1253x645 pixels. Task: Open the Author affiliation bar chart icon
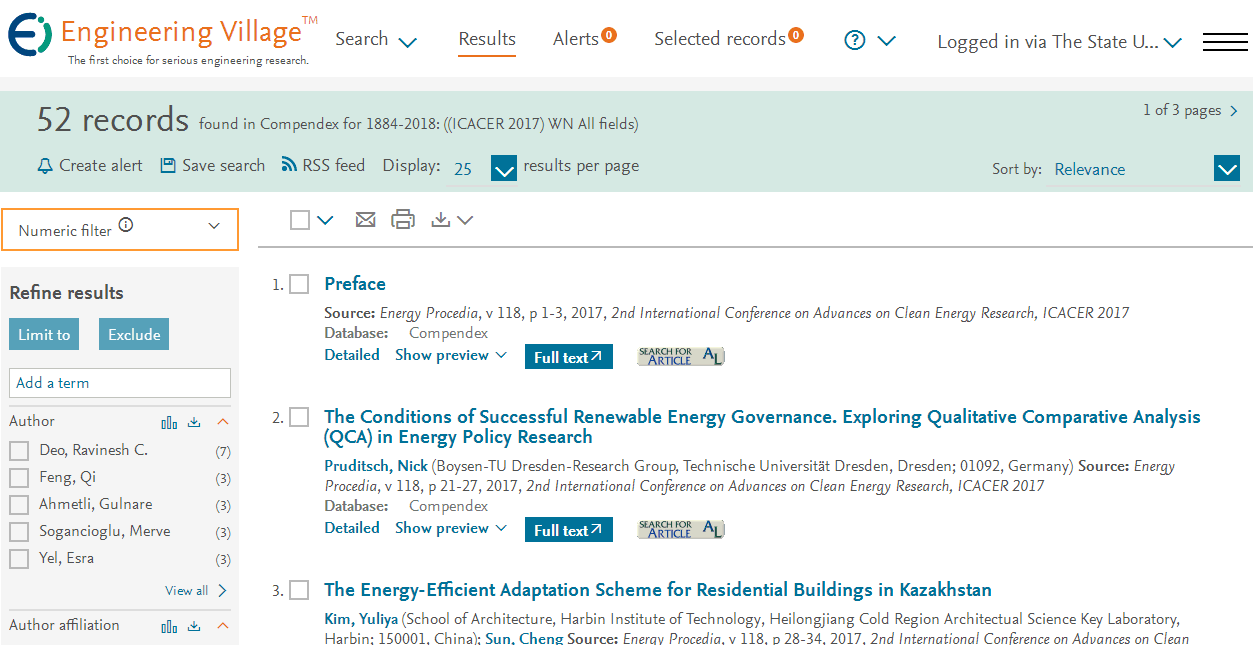(x=169, y=626)
